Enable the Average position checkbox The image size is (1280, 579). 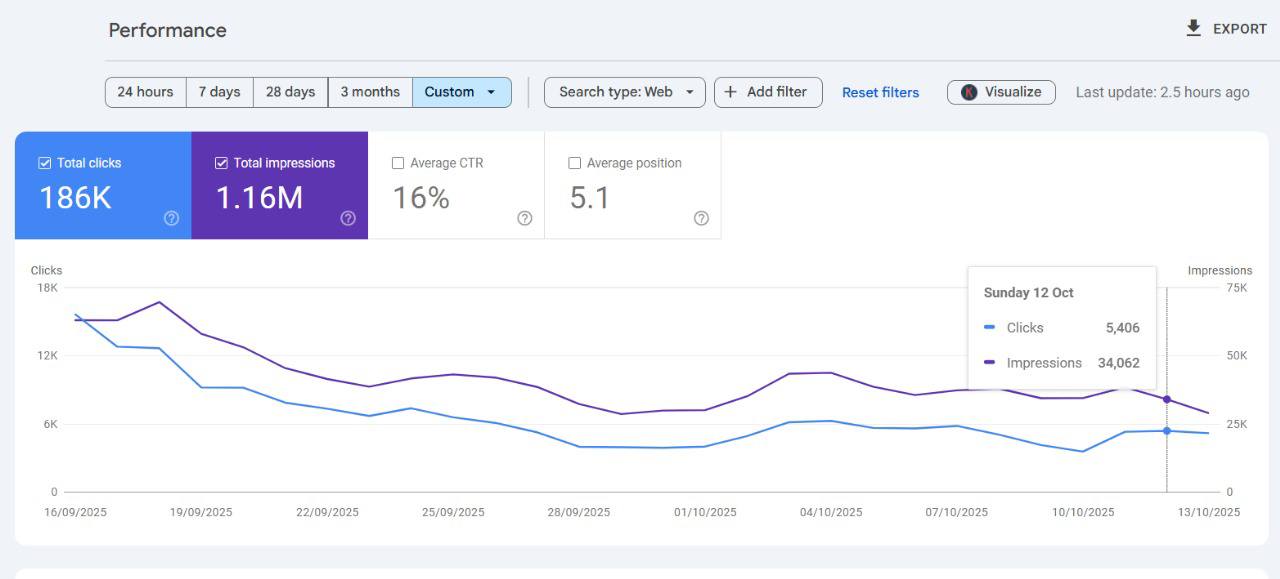(x=574, y=163)
